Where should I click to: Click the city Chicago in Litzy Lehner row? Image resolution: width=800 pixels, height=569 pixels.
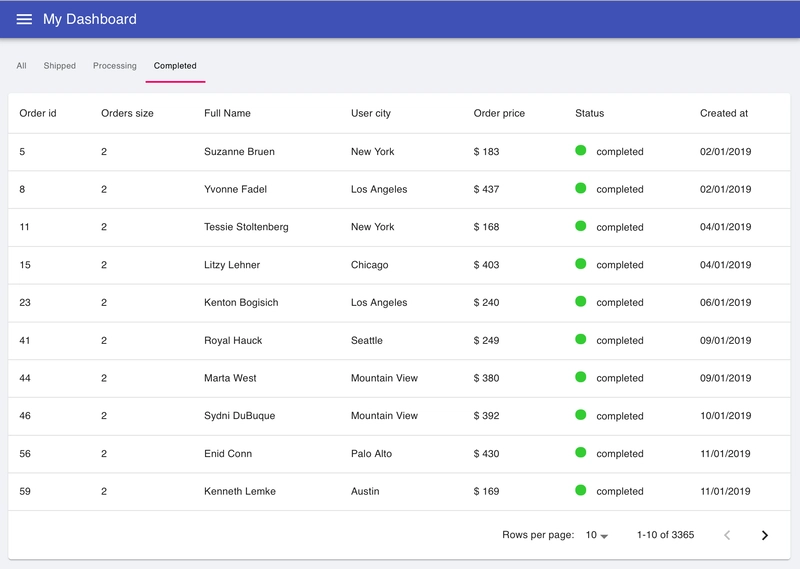click(x=369, y=265)
